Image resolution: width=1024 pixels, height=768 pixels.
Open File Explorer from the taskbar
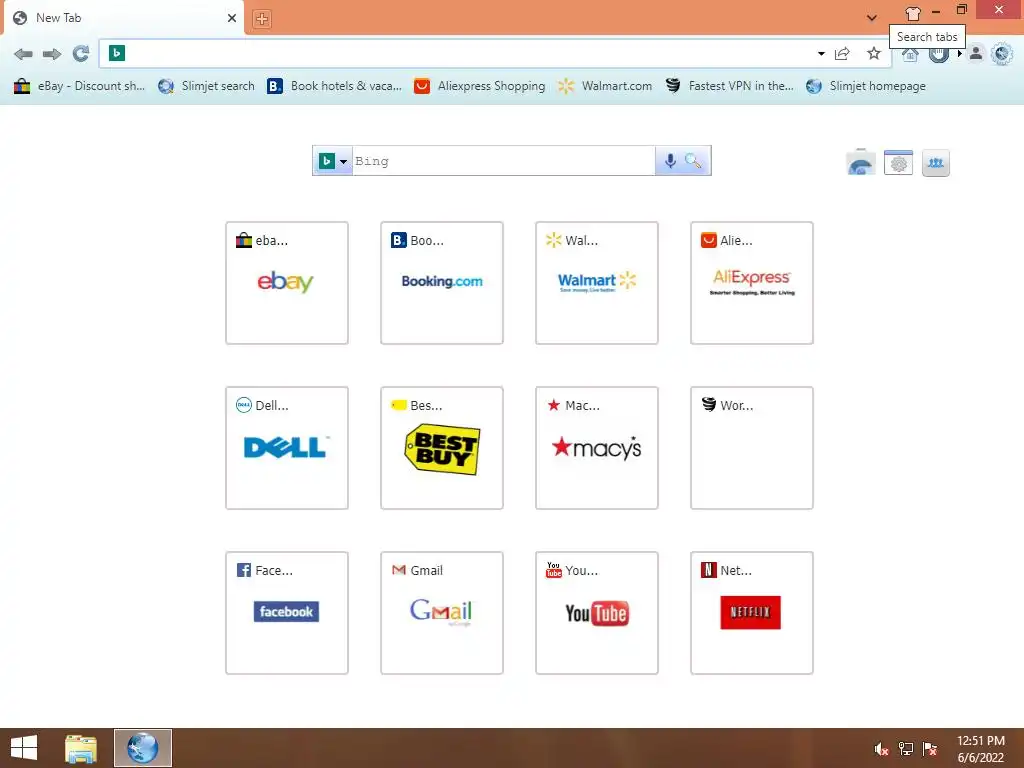click(80, 748)
